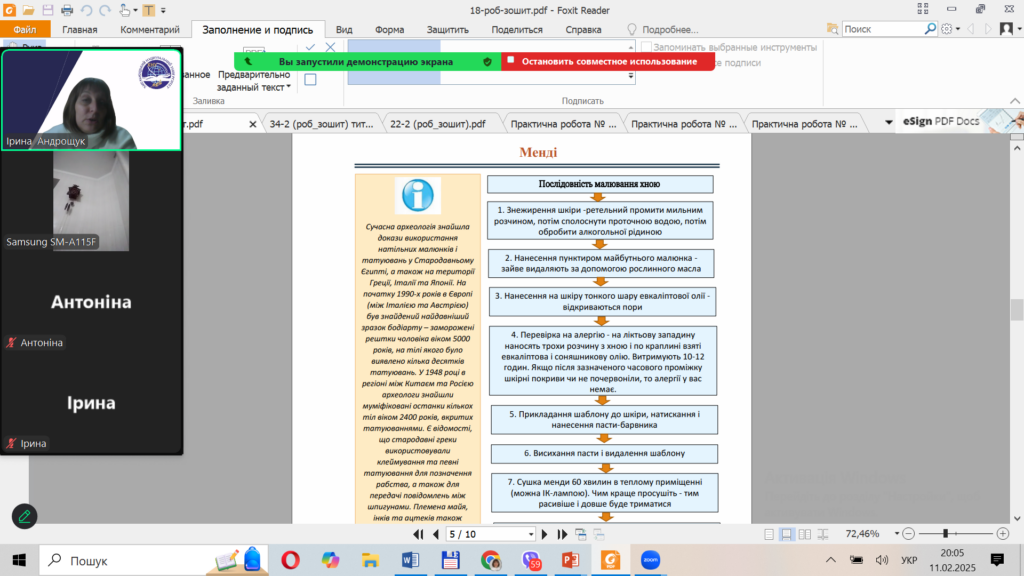Open the Файл menu
Image resolution: width=1024 pixels, height=576 pixels.
(25, 29)
